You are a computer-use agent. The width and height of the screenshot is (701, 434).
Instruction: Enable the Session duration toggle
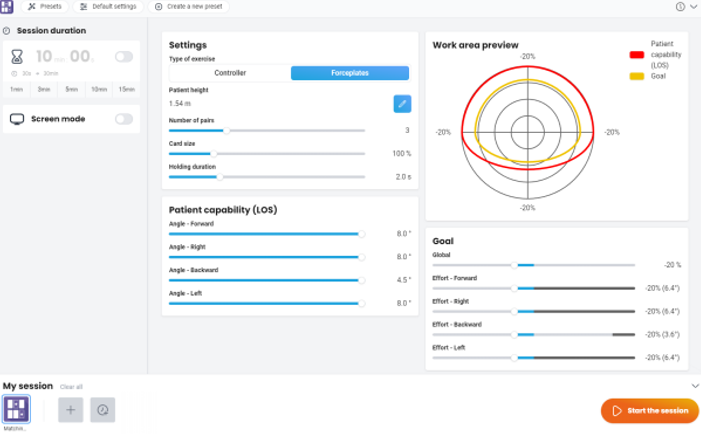[124, 57]
